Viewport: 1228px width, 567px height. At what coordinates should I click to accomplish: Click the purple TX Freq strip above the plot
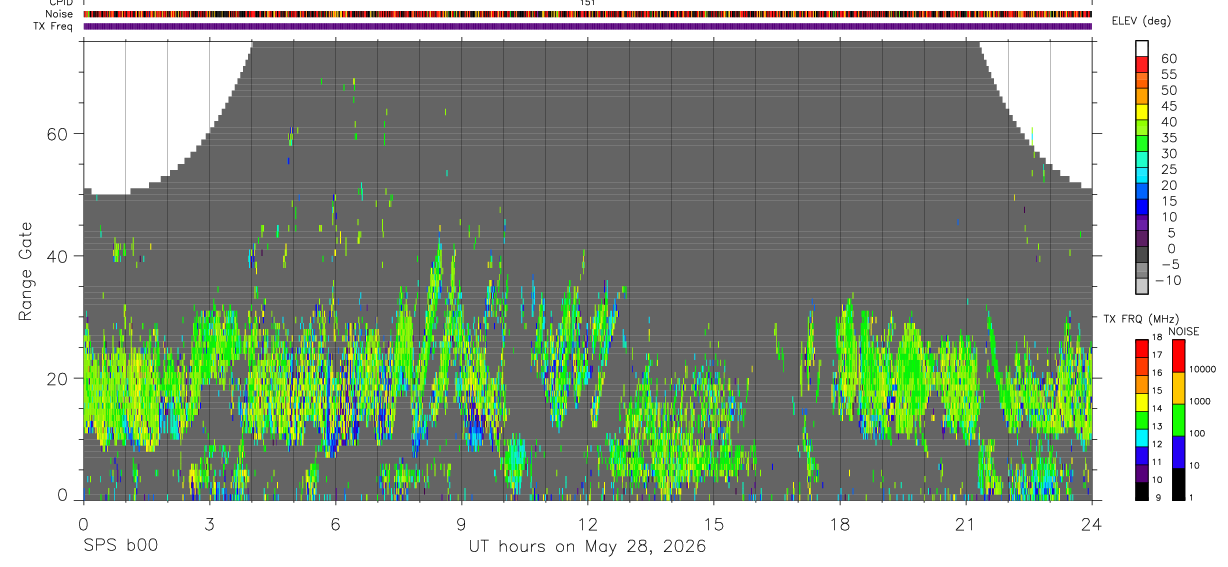point(587,26)
